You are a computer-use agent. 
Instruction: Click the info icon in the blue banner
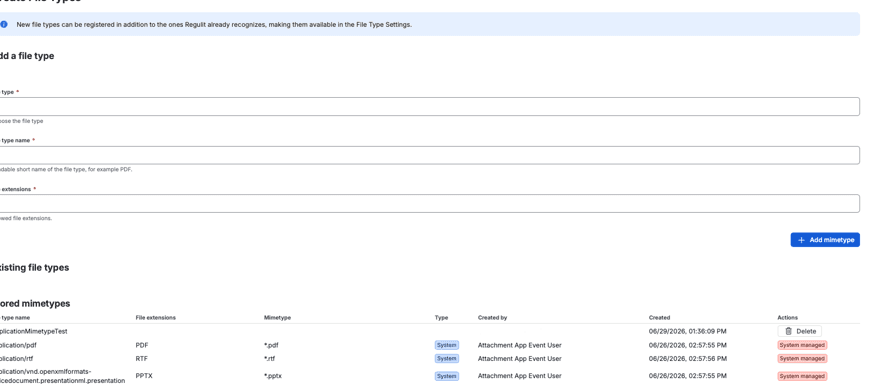4,25
